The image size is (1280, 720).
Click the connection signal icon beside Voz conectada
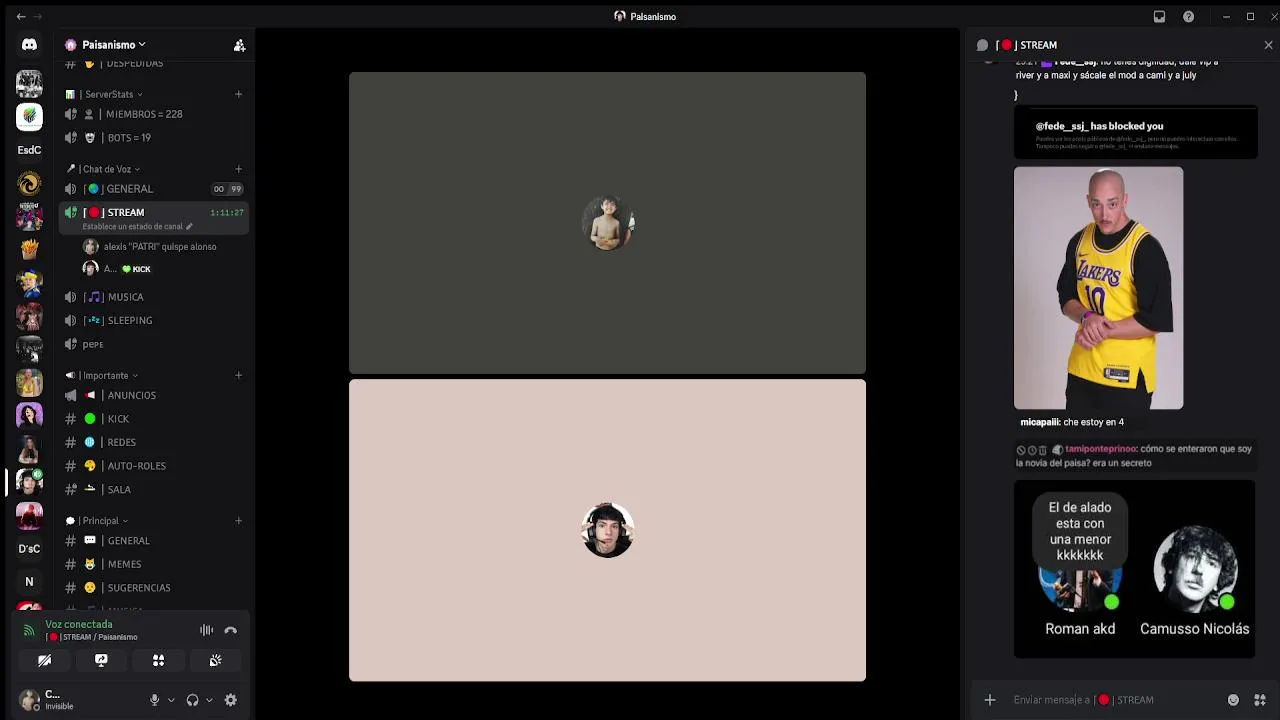pos(29,630)
